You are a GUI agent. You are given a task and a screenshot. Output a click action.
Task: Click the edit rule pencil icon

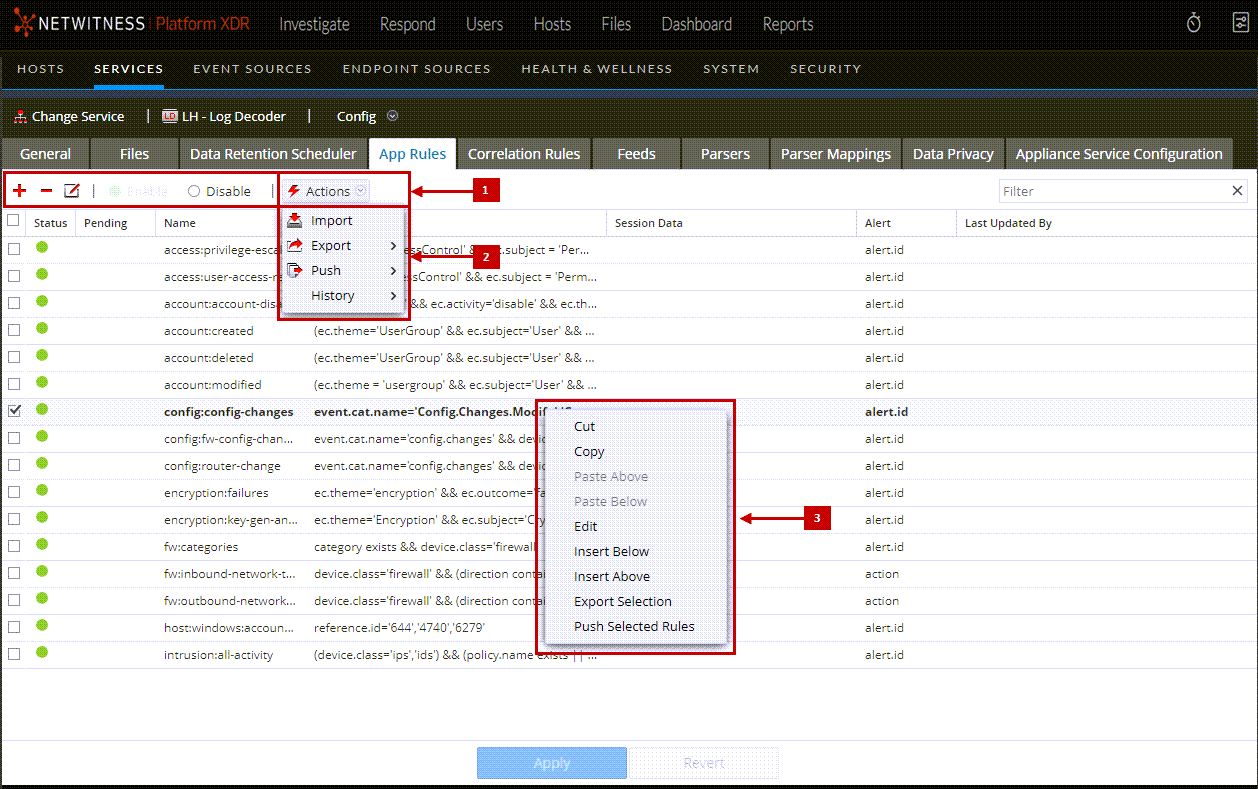72,191
